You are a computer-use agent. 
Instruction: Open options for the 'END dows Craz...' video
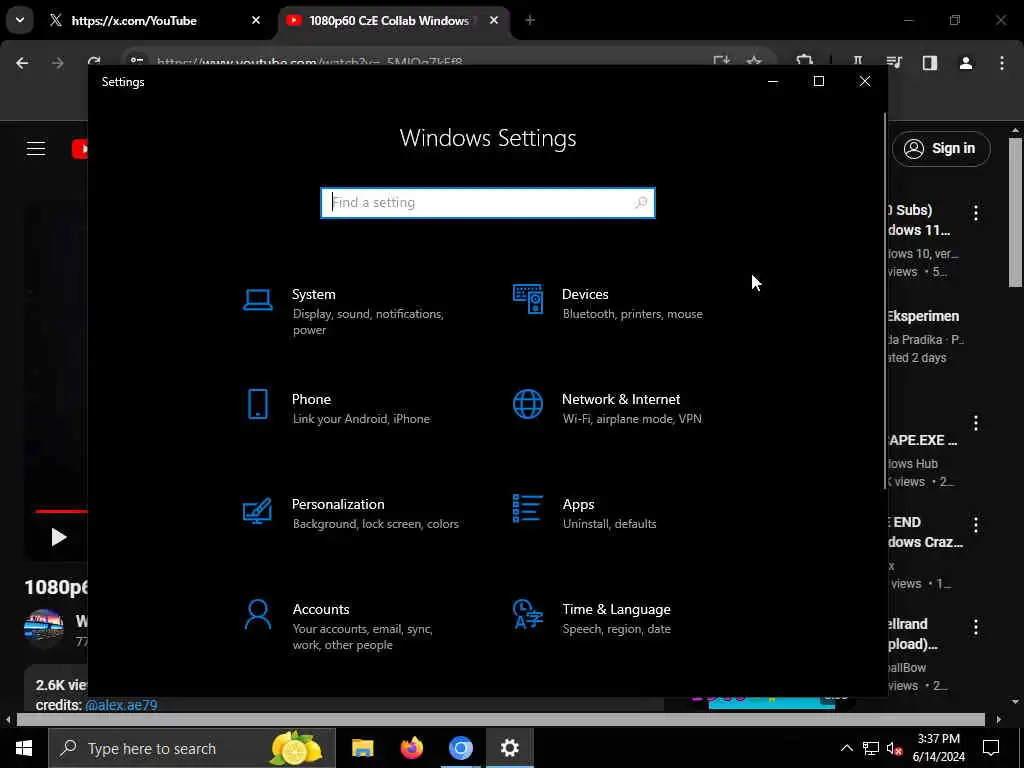click(x=976, y=524)
